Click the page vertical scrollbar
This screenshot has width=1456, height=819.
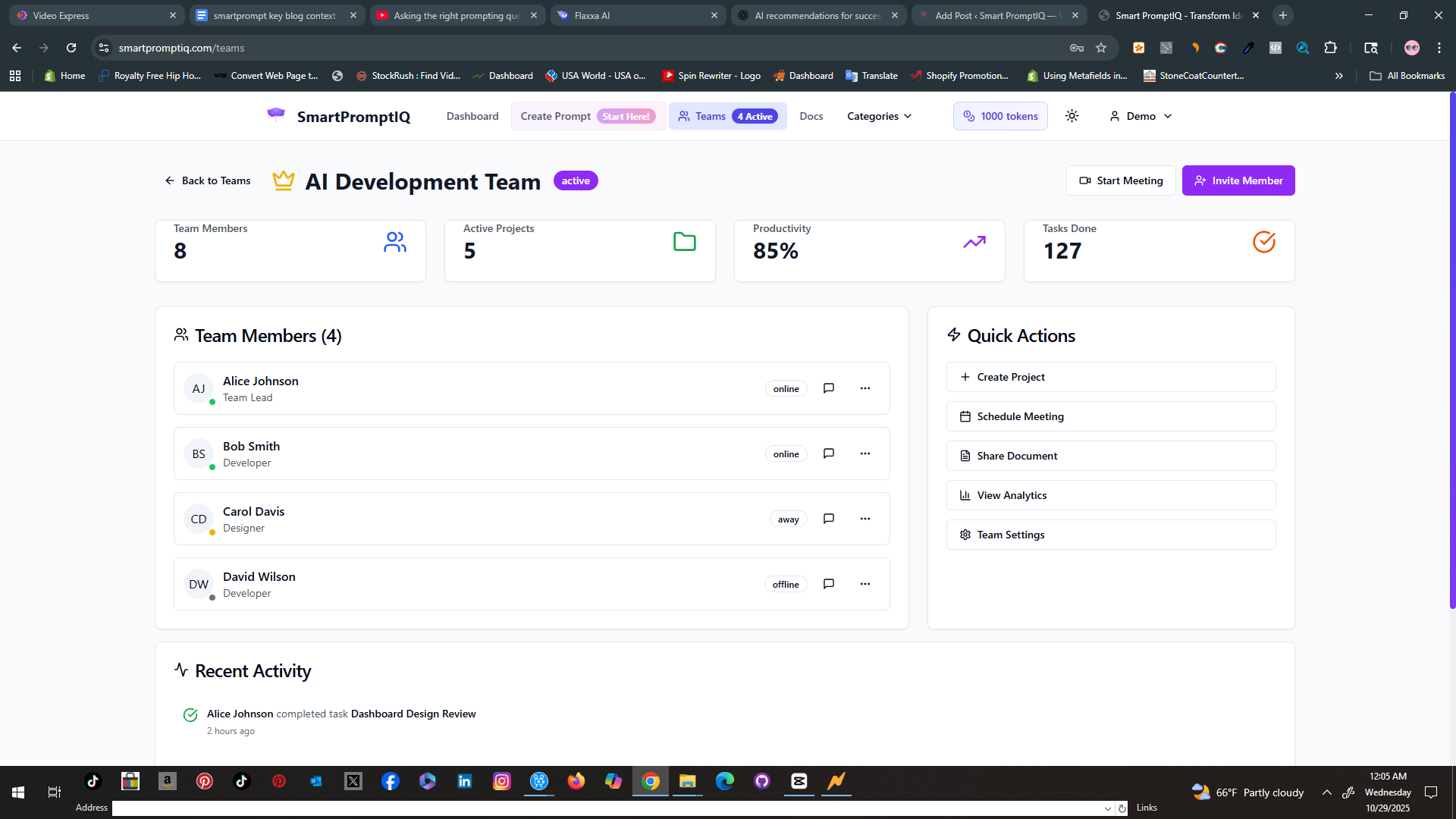pyautogui.click(x=1452, y=349)
